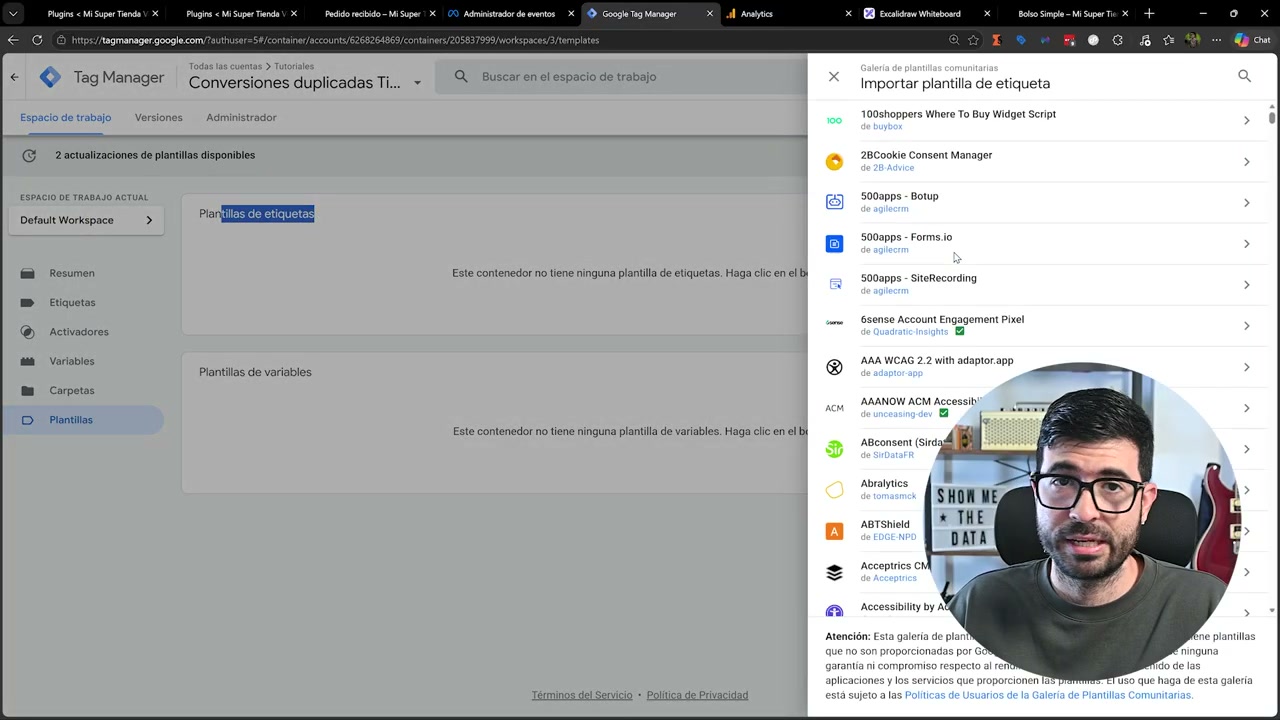Click the 6sense template logo
The image size is (1280, 720).
click(x=834, y=322)
